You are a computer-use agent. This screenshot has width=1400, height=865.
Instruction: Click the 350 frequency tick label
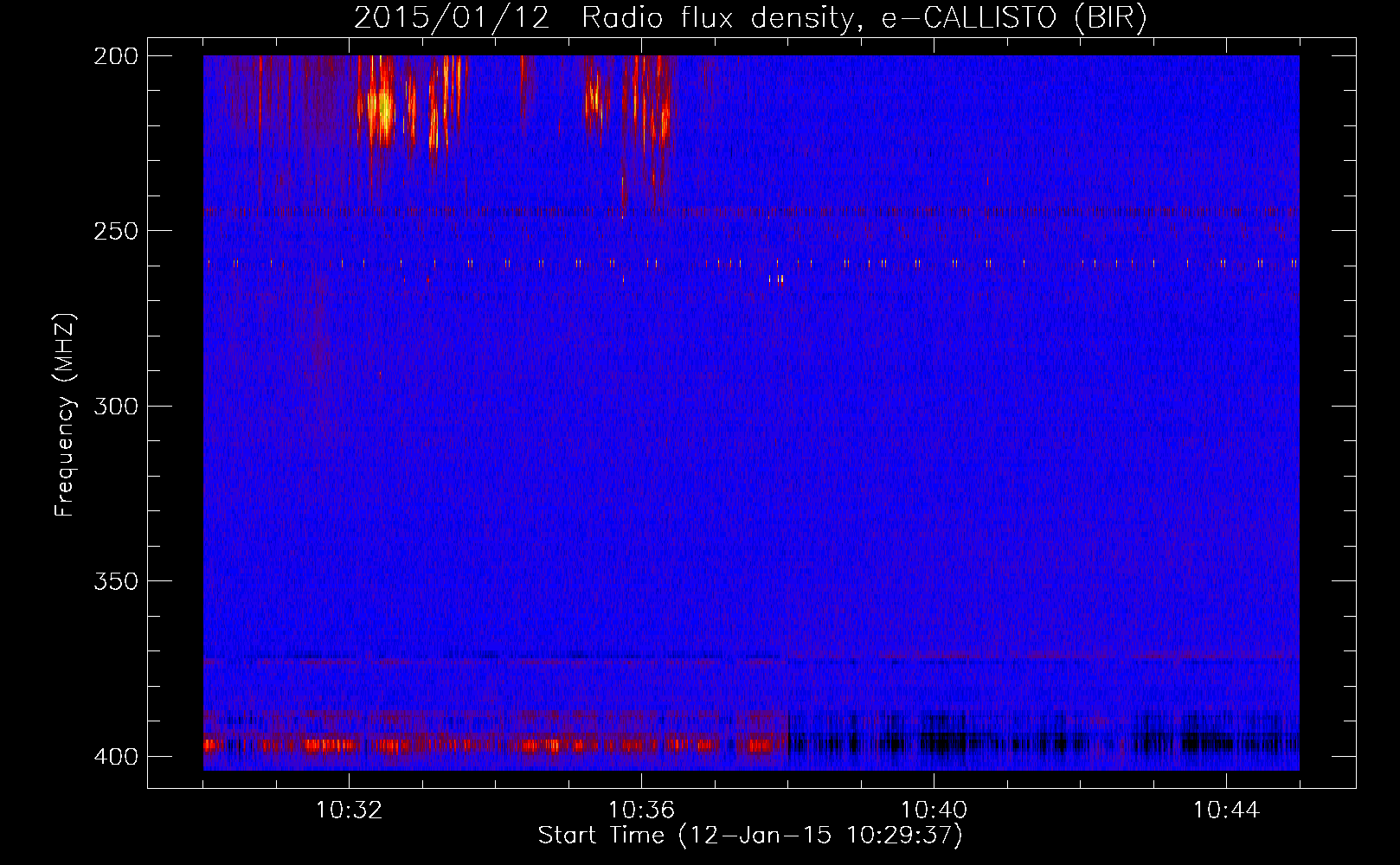(115, 581)
